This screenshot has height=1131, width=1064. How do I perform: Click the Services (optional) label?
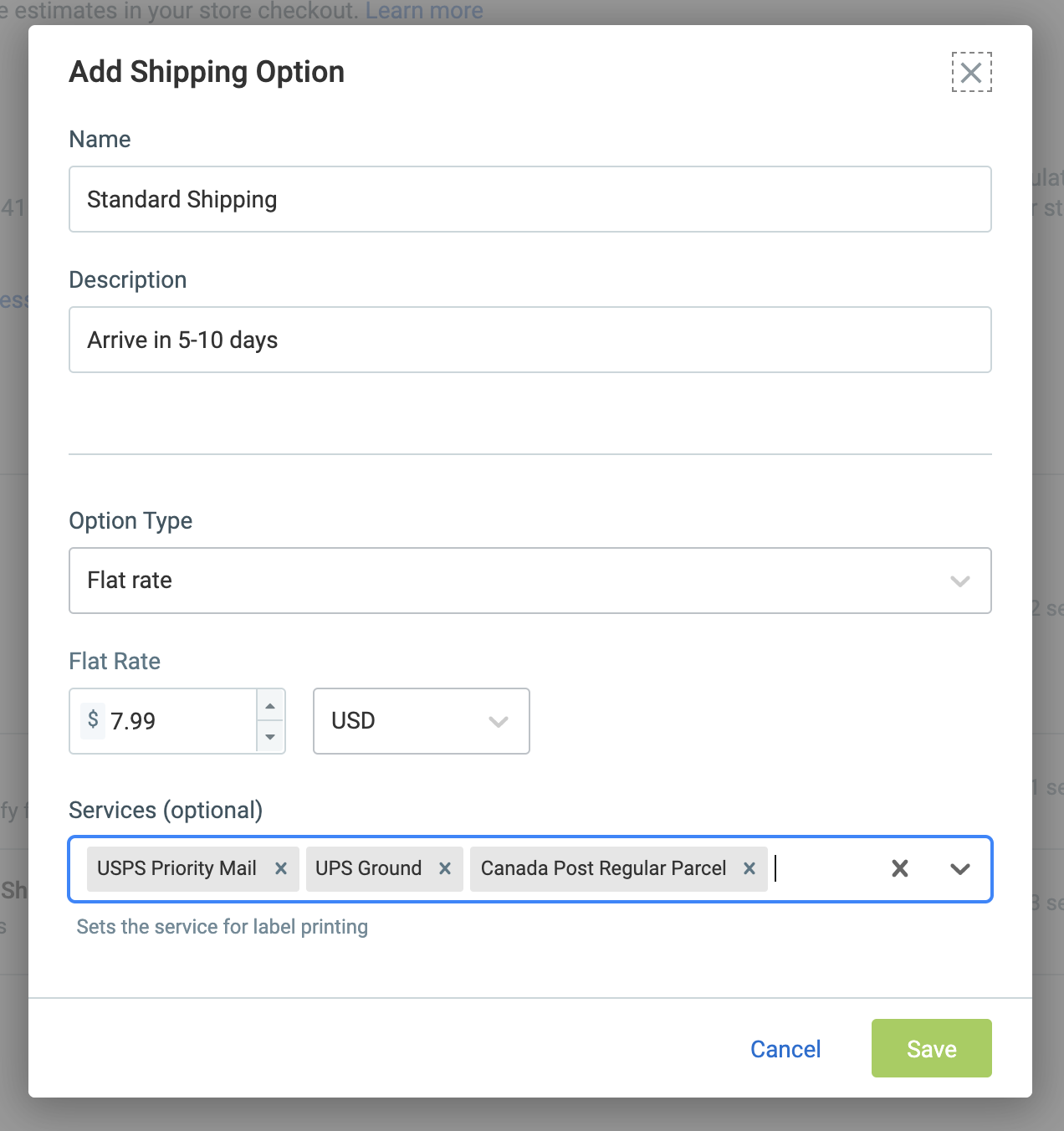tap(166, 810)
